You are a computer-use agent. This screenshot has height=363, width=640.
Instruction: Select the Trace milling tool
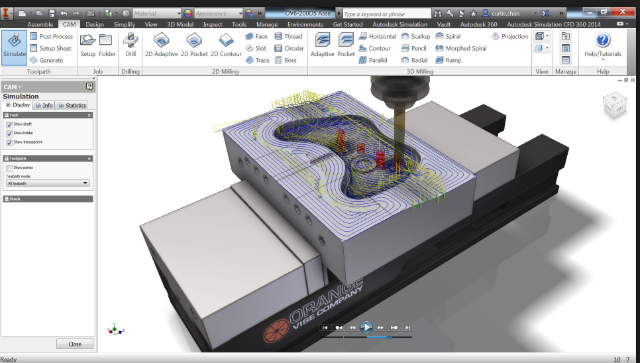click(x=257, y=60)
